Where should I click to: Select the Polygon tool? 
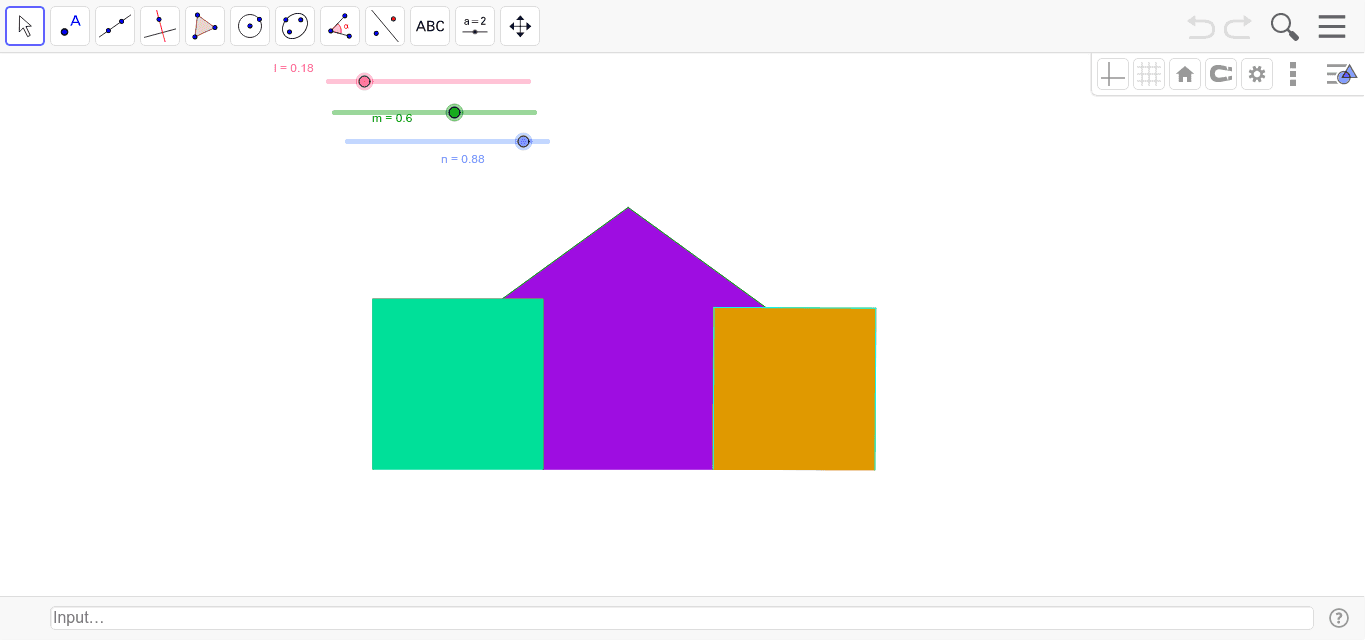(205, 26)
